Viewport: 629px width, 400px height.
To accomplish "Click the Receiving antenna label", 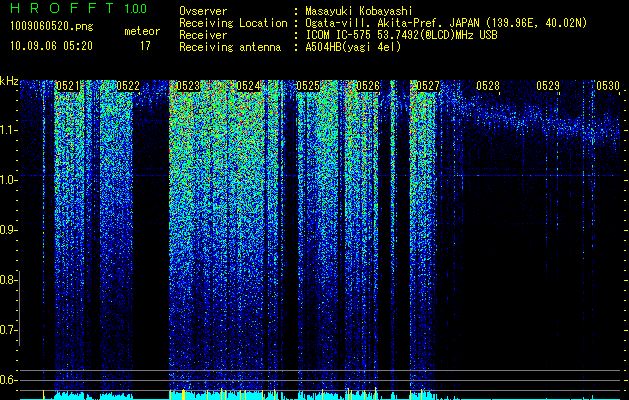I will point(230,47).
